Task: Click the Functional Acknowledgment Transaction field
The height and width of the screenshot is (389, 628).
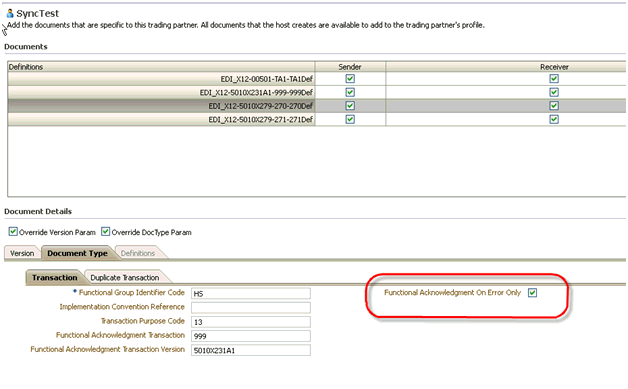Action: [x=251, y=336]
